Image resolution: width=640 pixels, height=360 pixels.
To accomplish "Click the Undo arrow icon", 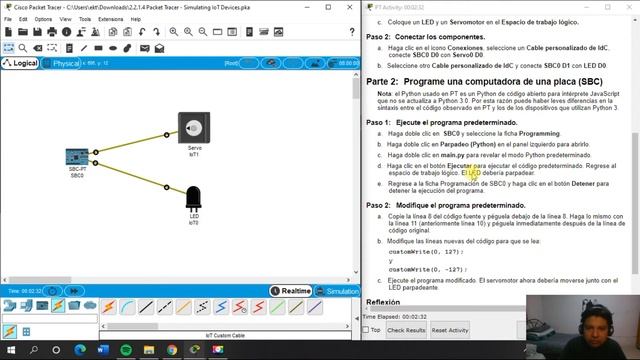I will (142, 32).
